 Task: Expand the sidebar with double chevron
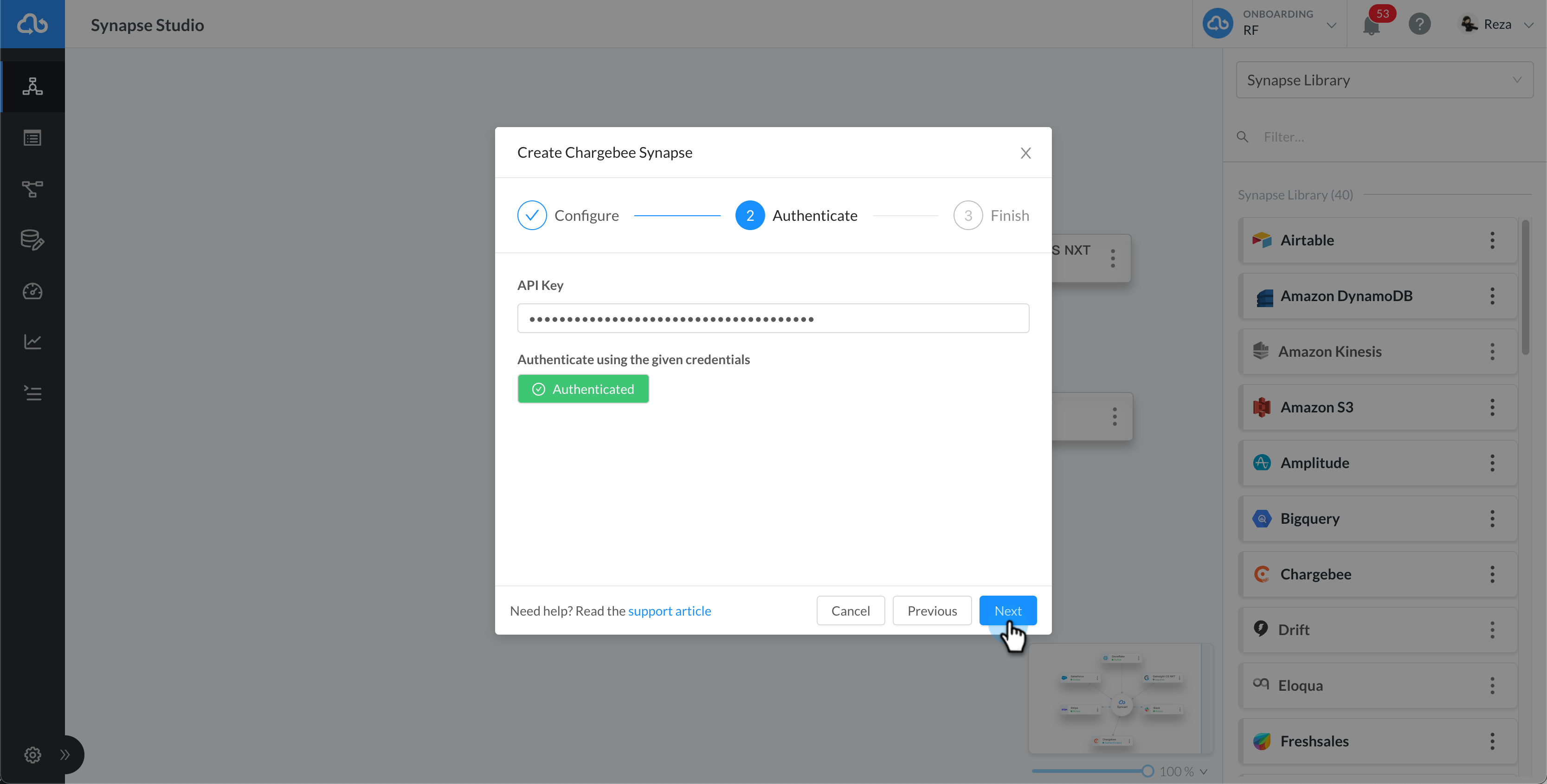[65, 755]
